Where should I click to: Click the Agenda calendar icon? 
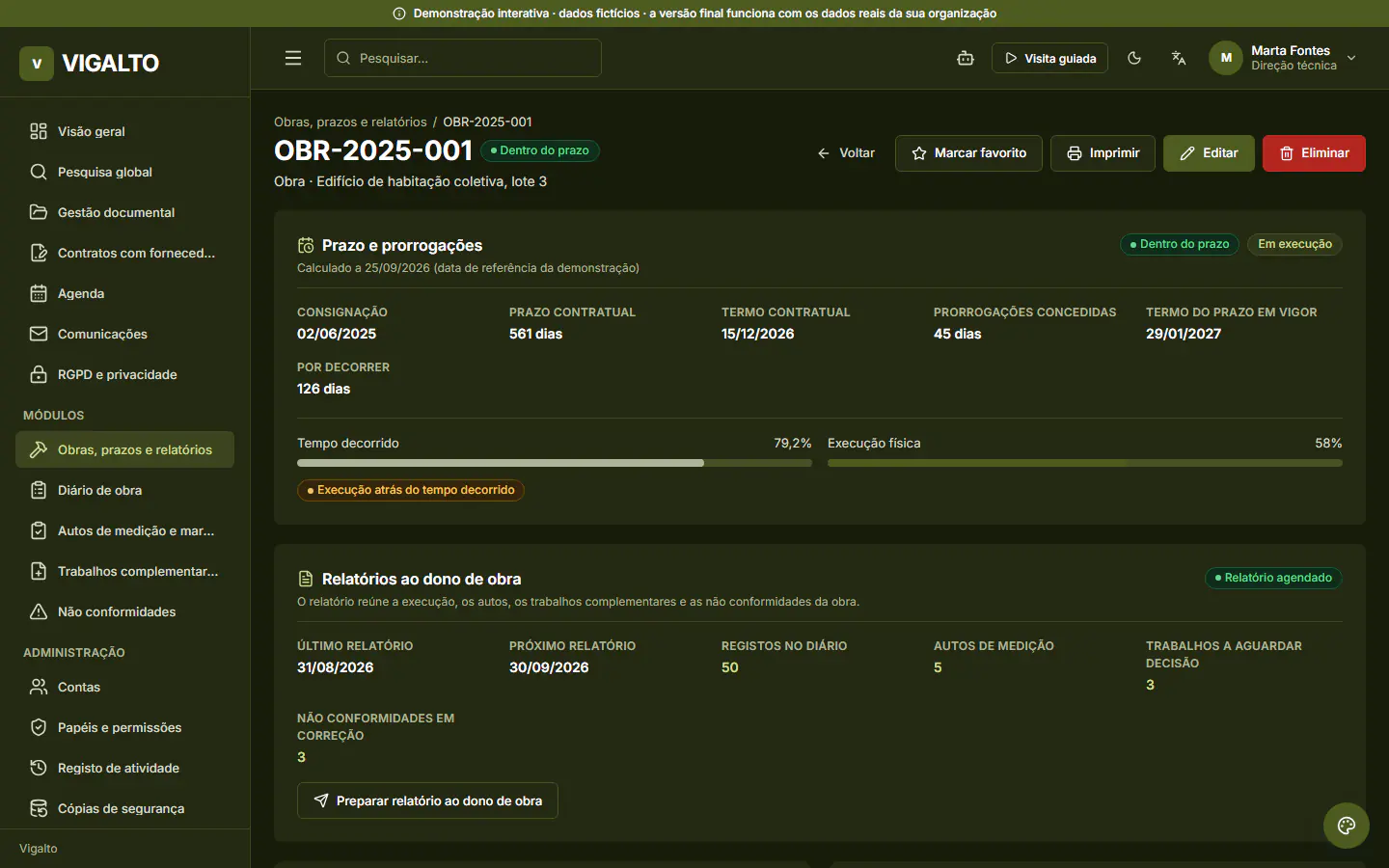click(x=39, y=293)
